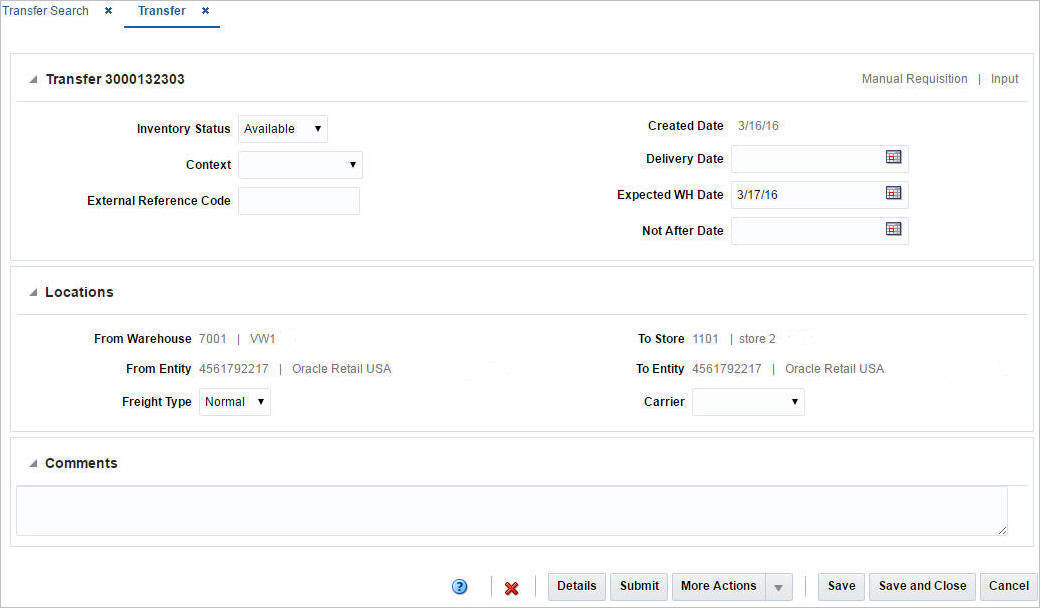Click the blue help question mark icon

tap(459, 587)
